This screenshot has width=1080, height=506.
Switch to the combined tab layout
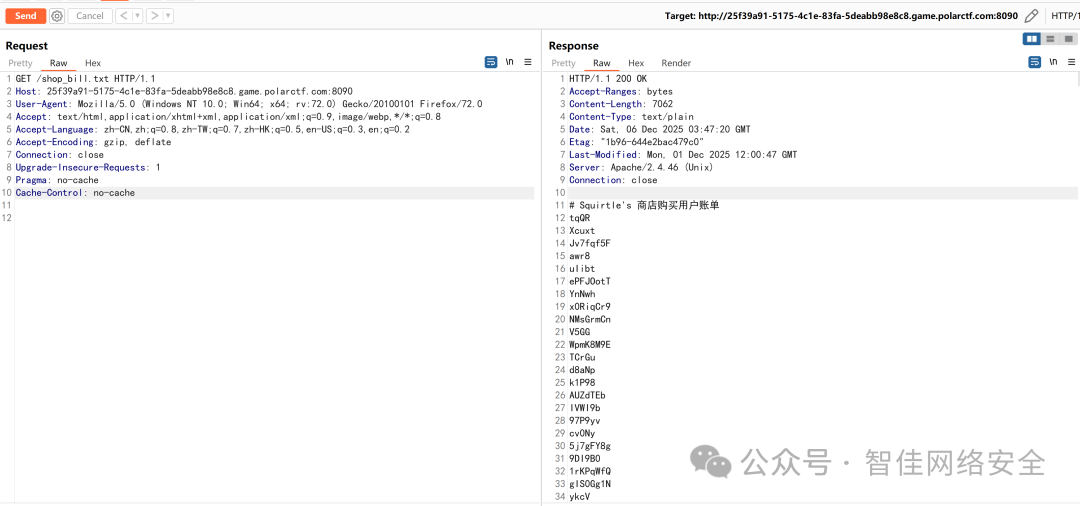pyautogui.click(x=1068, y=39)
